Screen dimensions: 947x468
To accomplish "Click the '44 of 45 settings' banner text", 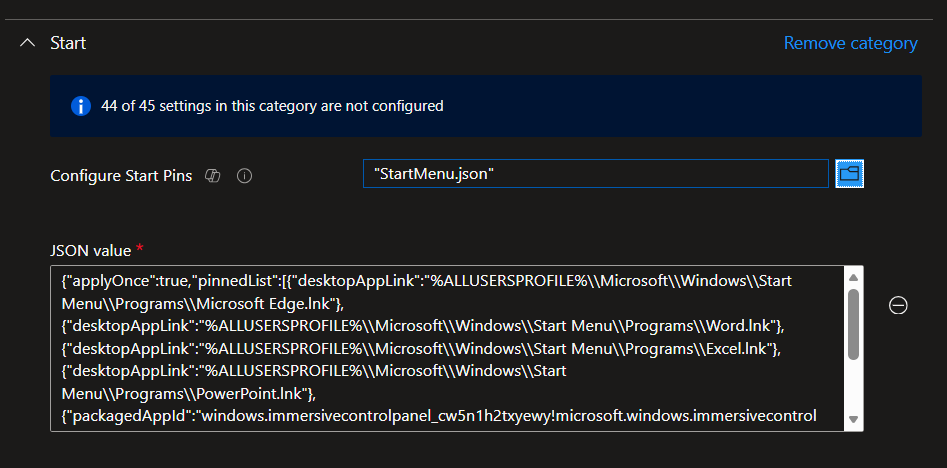I will point(272,105).
